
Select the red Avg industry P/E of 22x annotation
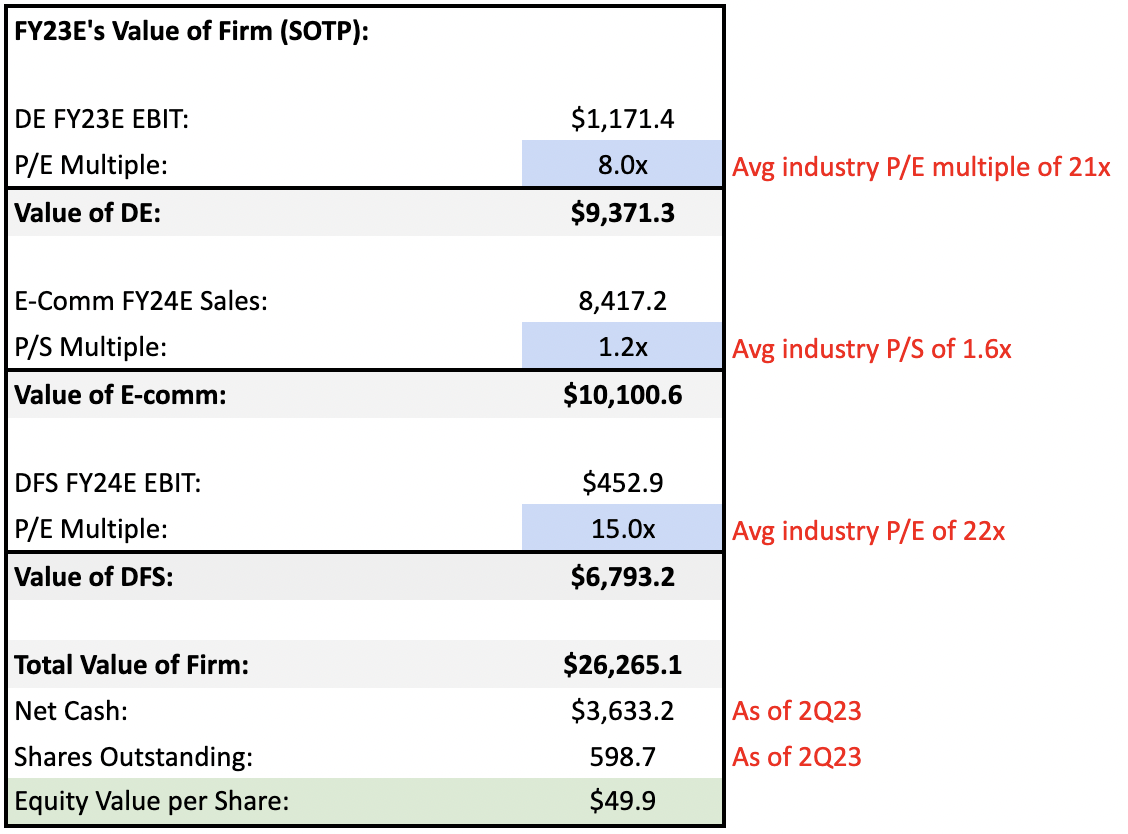pos(876,530)
